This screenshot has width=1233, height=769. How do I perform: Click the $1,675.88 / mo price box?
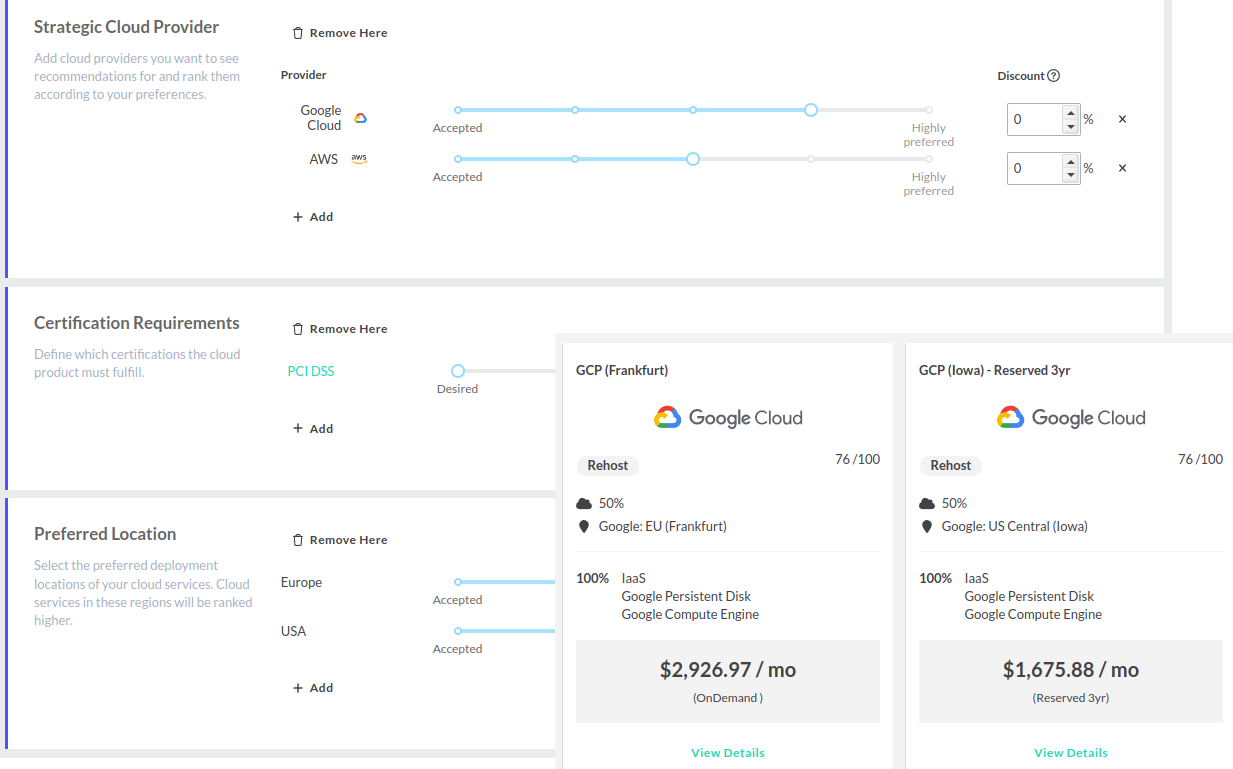tap(1071, 681)
